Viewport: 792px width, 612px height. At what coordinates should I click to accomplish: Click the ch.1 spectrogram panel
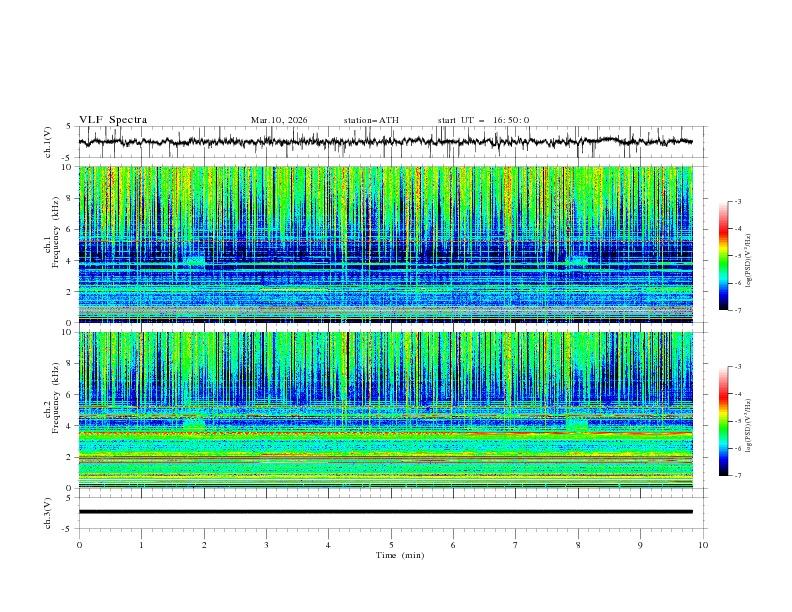pos(386,244)
